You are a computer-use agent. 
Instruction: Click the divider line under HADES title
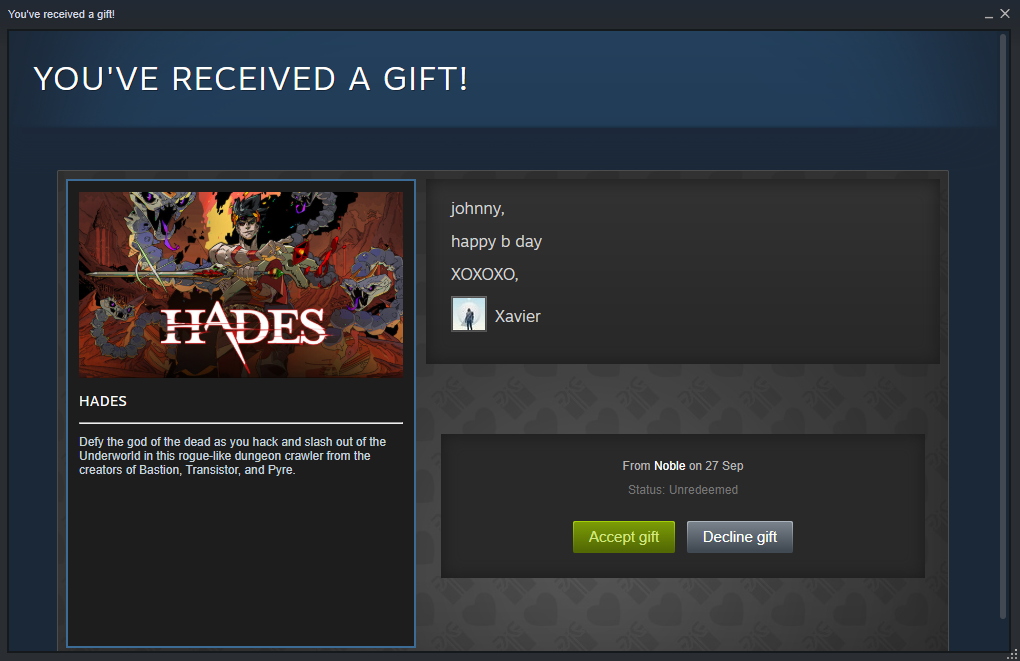click(x=241, y=423)
